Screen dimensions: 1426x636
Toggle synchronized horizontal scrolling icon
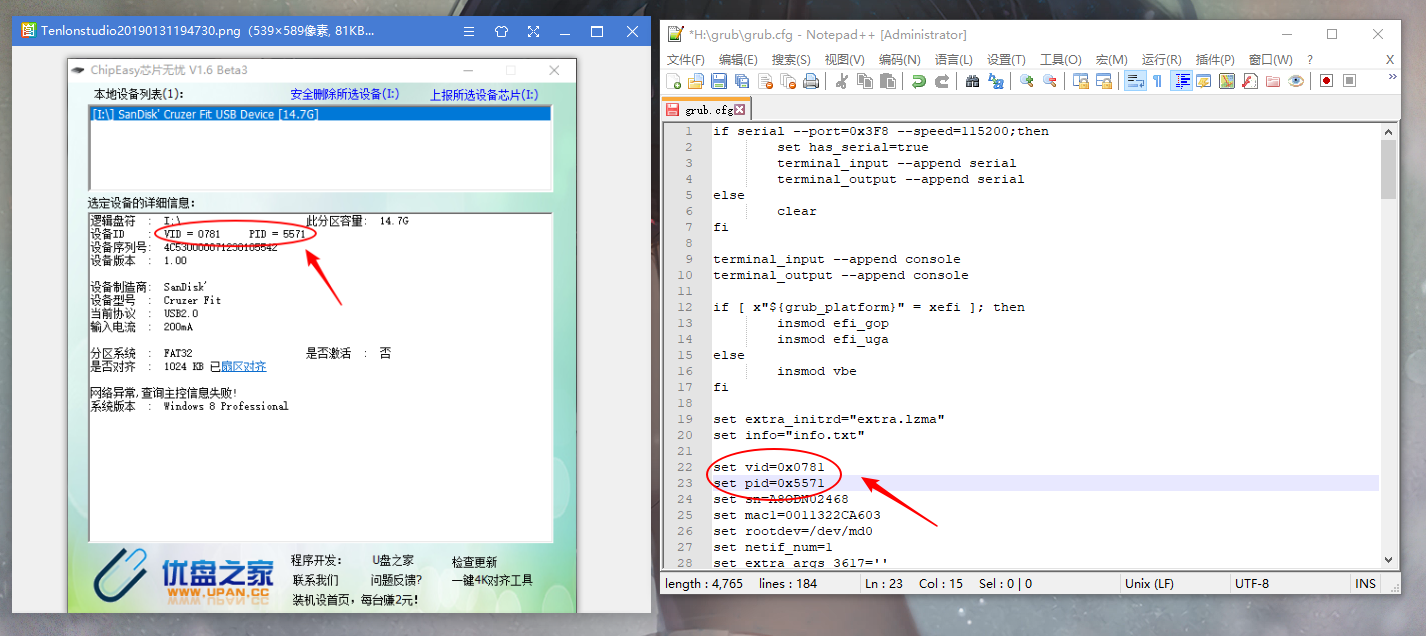[1103, 81]
